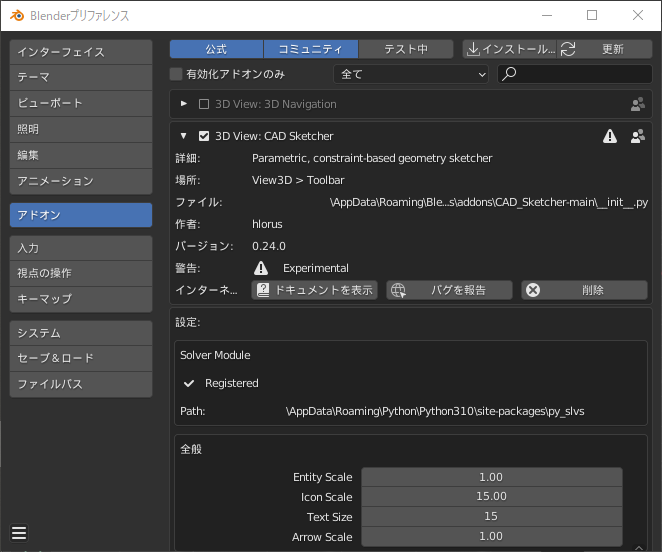Click the バグを報告 button
This screenshot has height=552, width=662.
(449, 290)
